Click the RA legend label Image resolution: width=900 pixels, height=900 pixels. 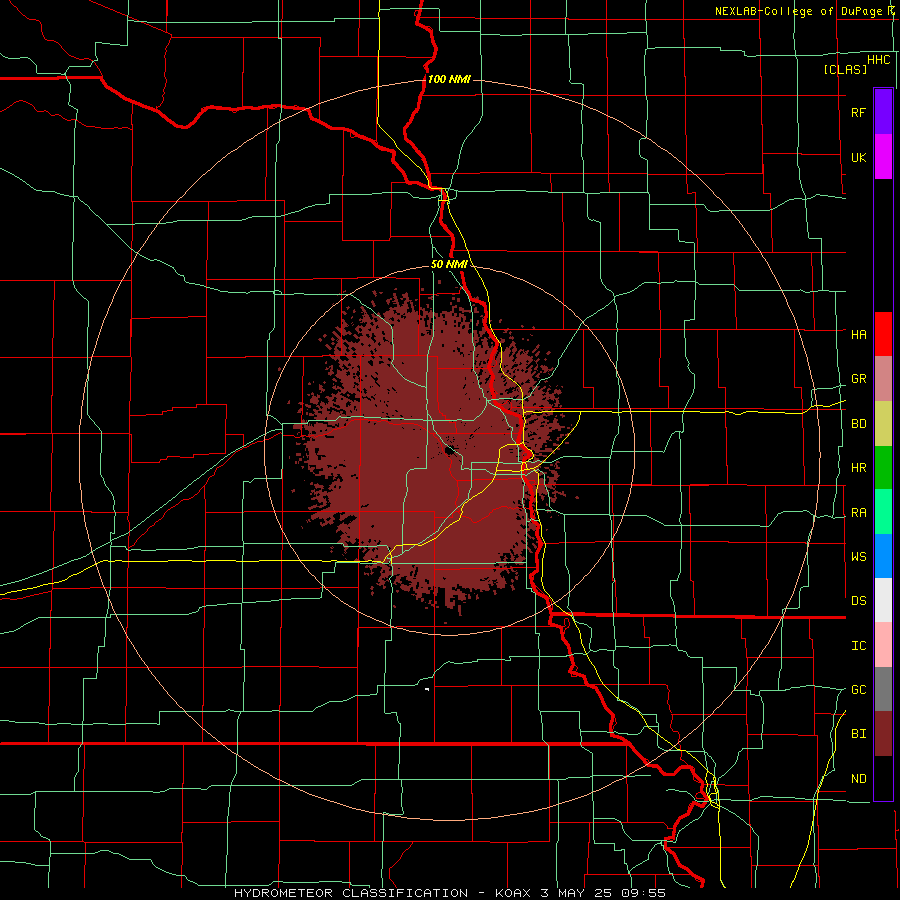(858, 512)
